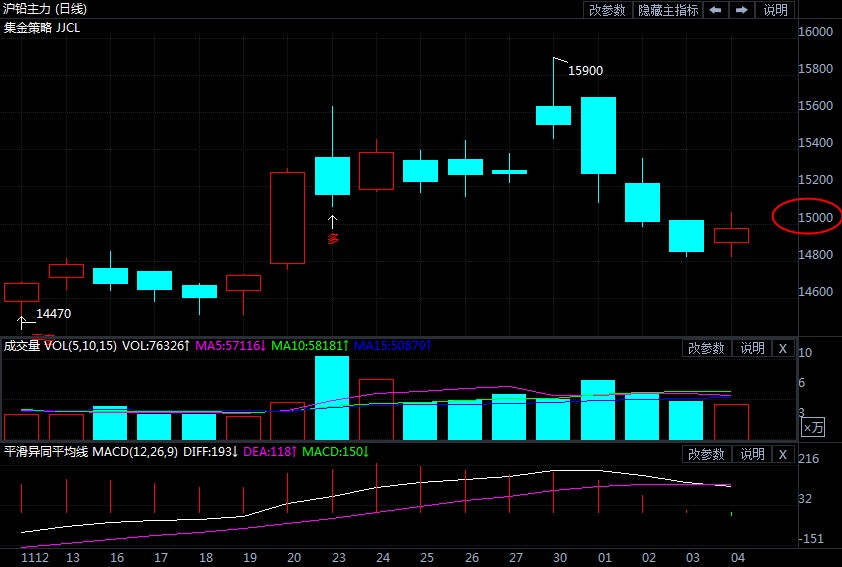The width and height of the screenshot is (842, 567).
Task: Click the tallest volume bar on date 23
Action: pyautogui.click(x=332, y=398)
